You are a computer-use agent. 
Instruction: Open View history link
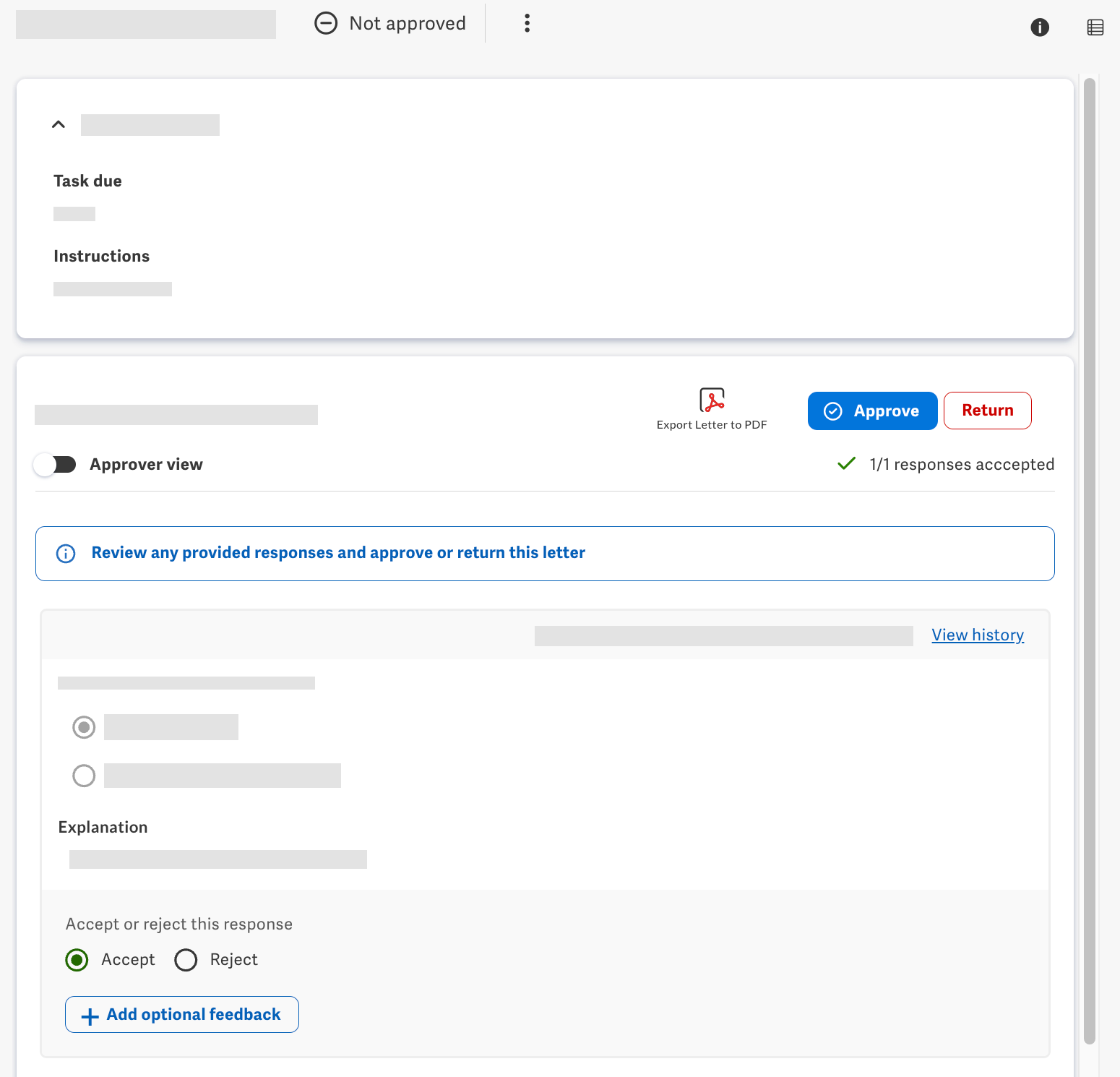click(x=977, y=634)
